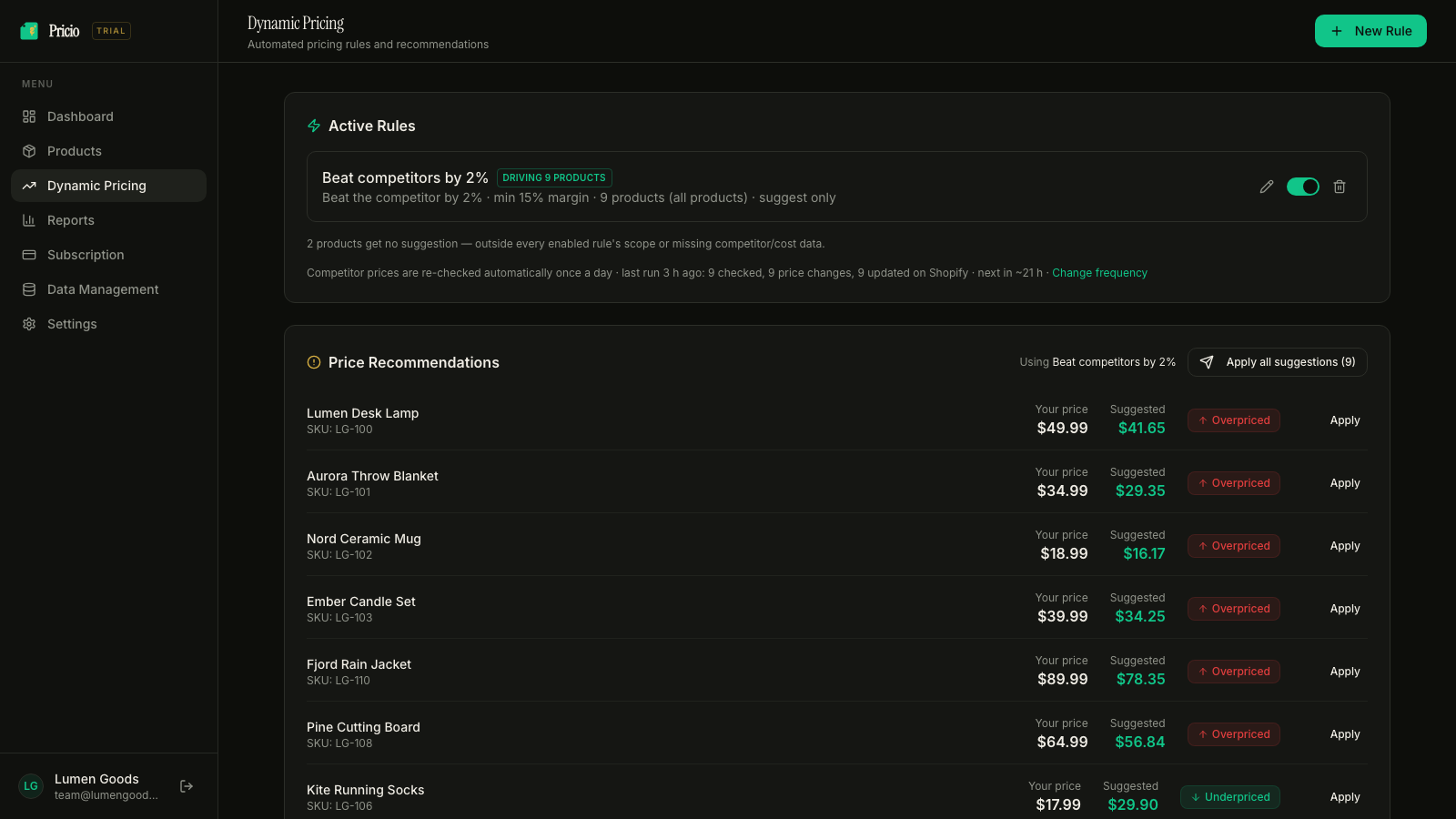Click the Price Recommendations alert icon
Image resolution: width=1456 pixels, height=819 pixels.
314,362
